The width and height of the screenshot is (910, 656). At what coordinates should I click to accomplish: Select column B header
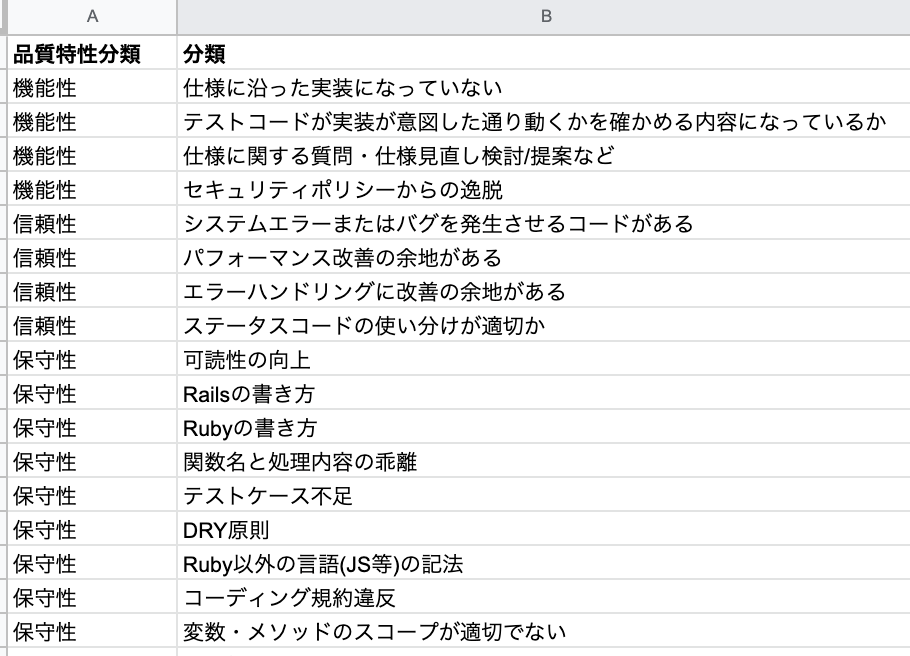tap(544, 17)
